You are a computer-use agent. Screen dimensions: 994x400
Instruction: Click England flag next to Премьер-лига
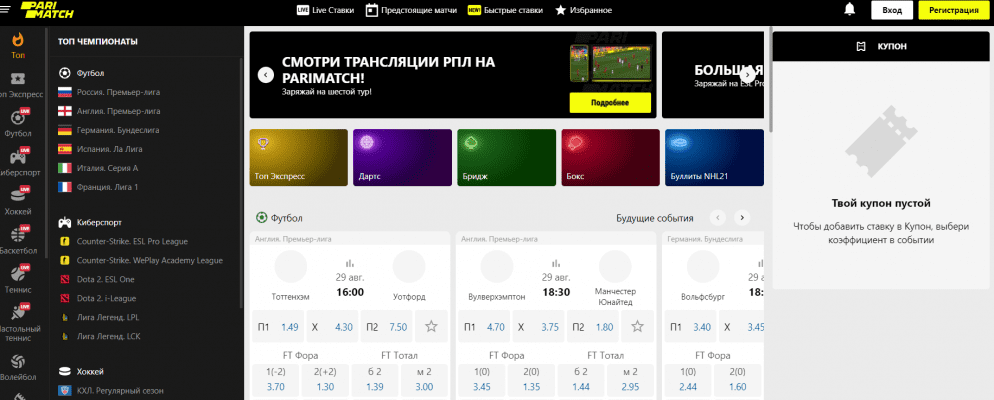(x=64, y=111)
